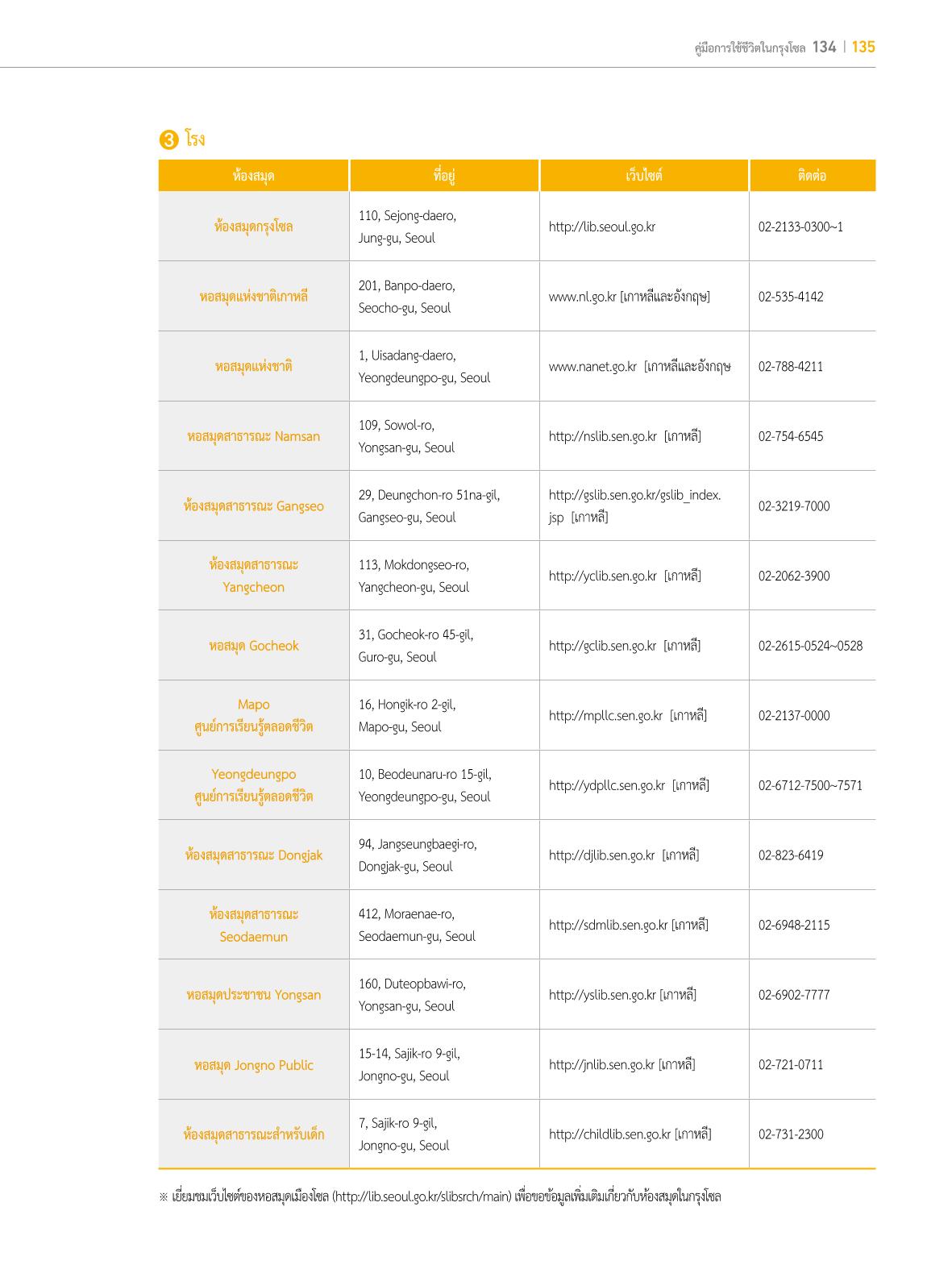Open the nslib.sen.go.kr link
The width and height of the screenshot is (952, 1269).
602,436
